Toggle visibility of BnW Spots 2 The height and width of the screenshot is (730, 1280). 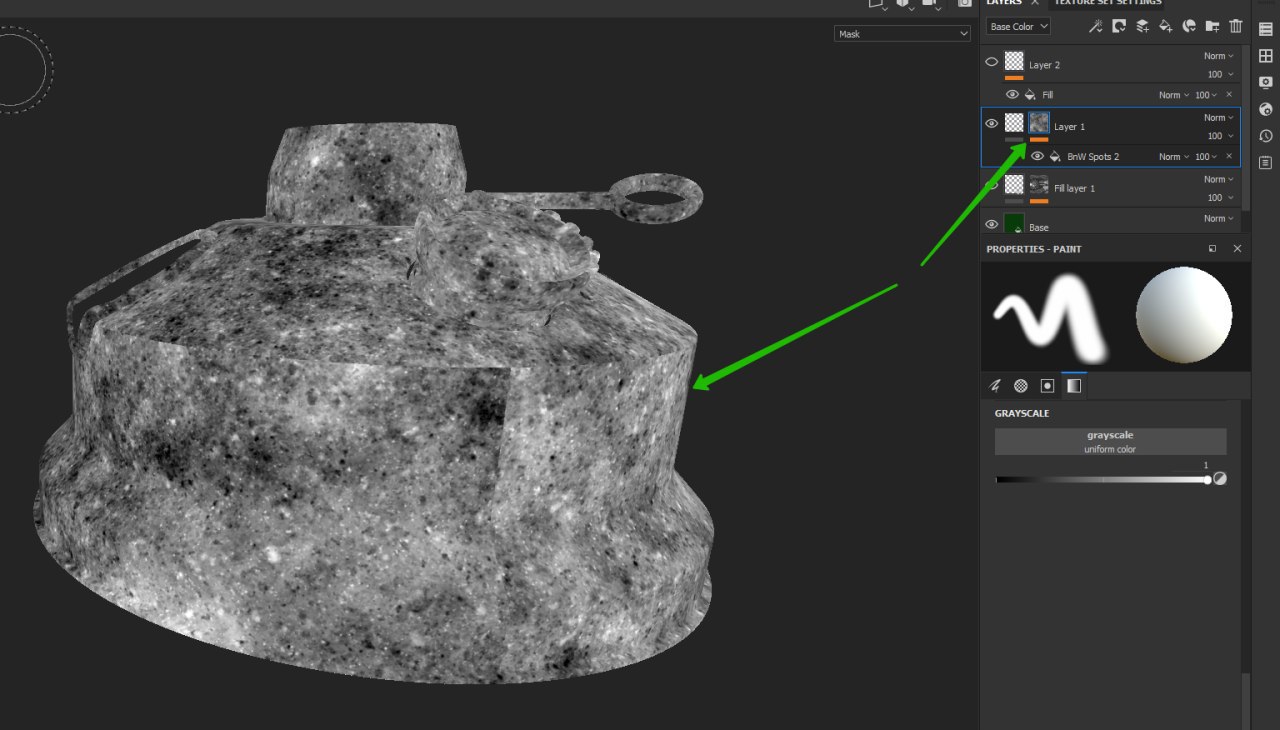1037,157
